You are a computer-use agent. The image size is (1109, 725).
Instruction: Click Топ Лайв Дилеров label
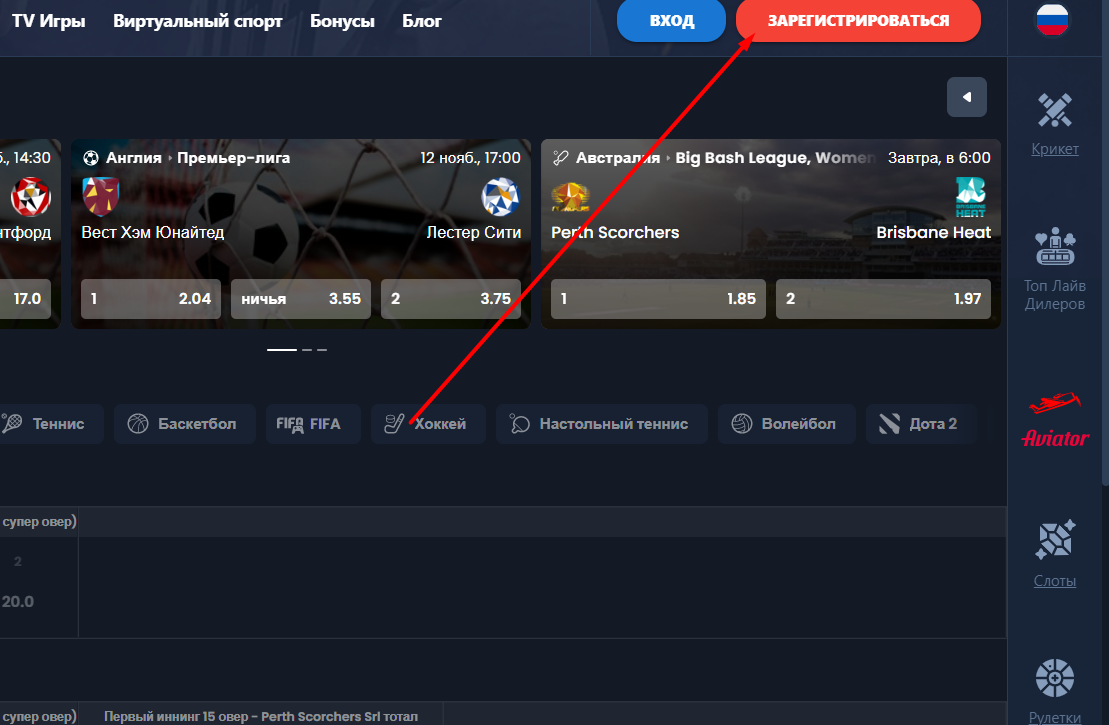tap(1055, 294)
